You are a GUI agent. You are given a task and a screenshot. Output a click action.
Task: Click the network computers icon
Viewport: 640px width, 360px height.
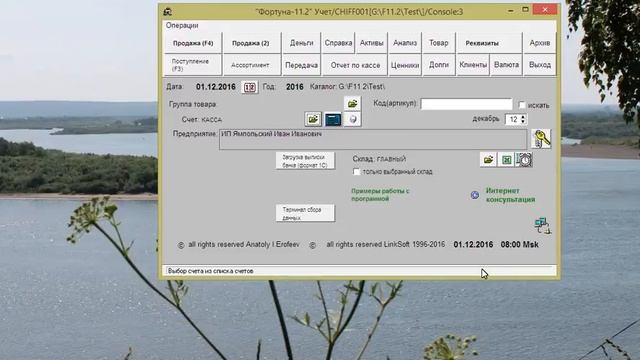click(x=542, y=225)
